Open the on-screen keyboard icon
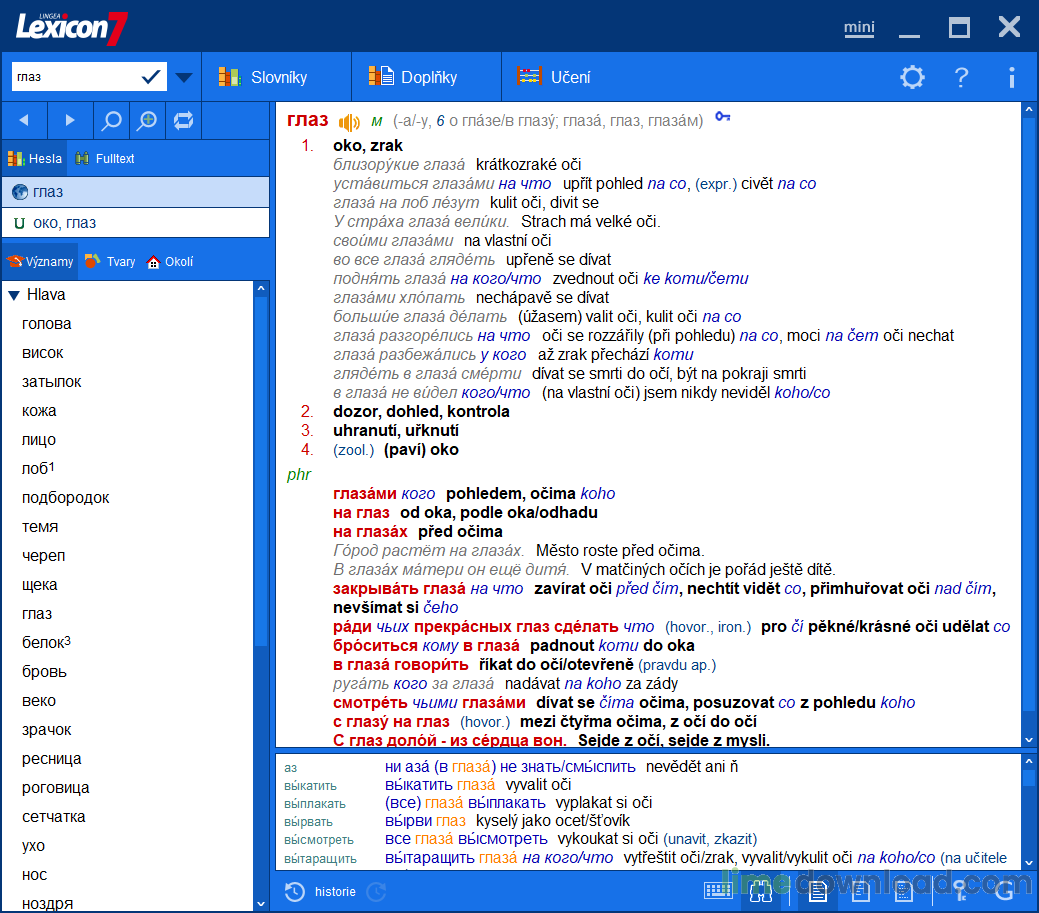Image resolution: width=1039 pixels, height=913 pixels. (x=717, y=890)
